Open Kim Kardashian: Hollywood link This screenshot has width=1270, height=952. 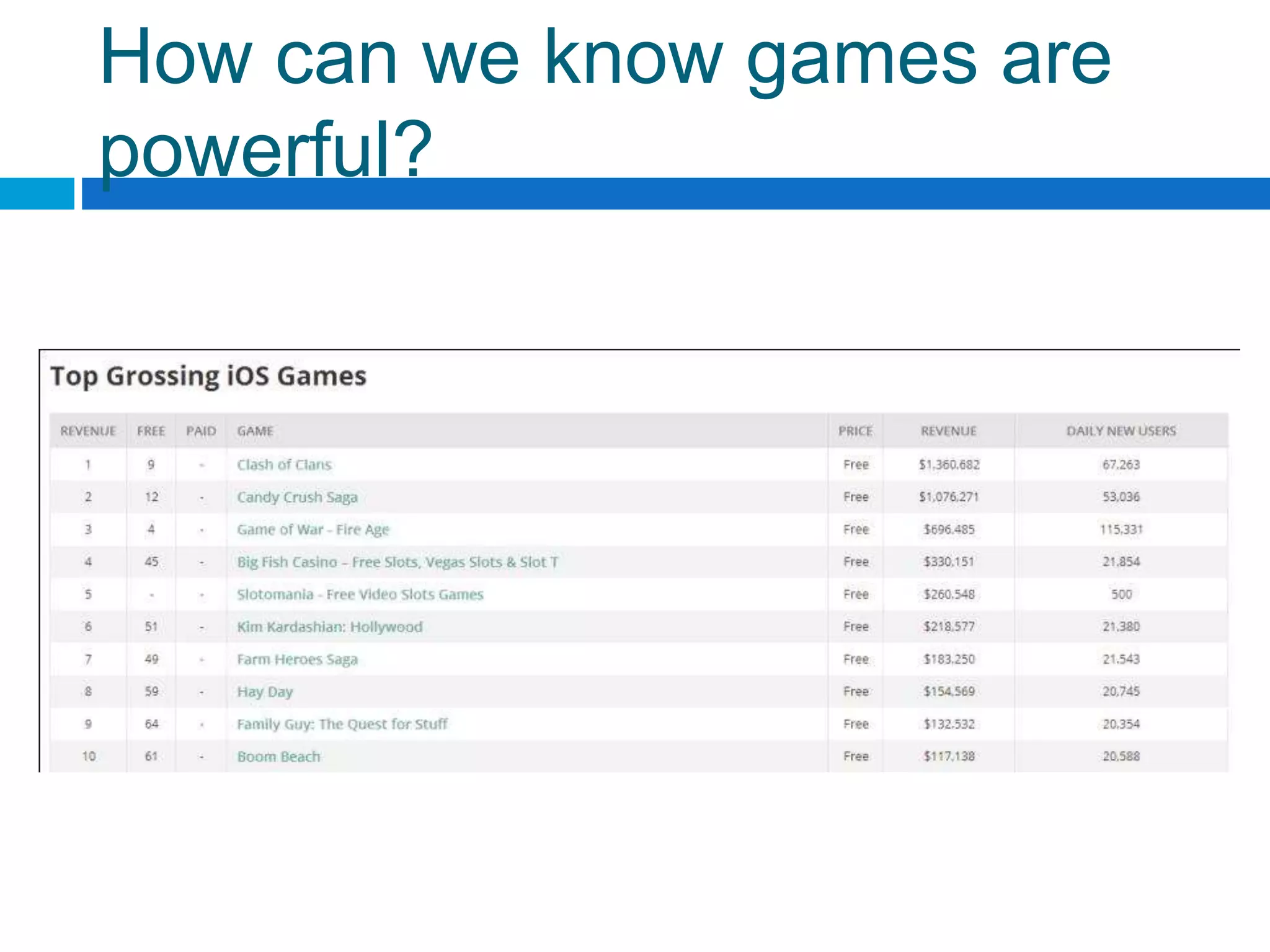[330, 627]
